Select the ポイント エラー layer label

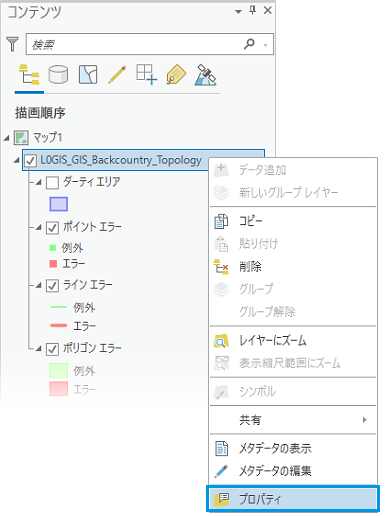[92, 227]
